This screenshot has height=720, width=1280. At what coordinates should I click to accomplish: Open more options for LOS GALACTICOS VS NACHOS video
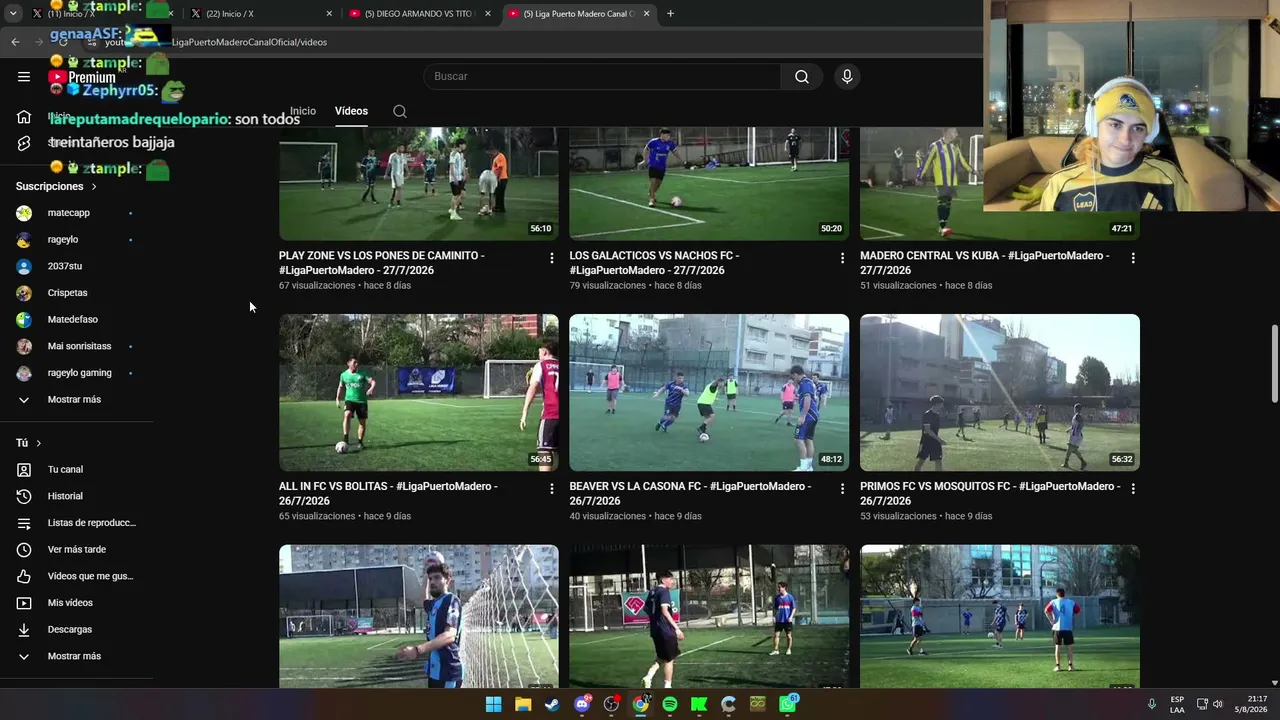842,258
